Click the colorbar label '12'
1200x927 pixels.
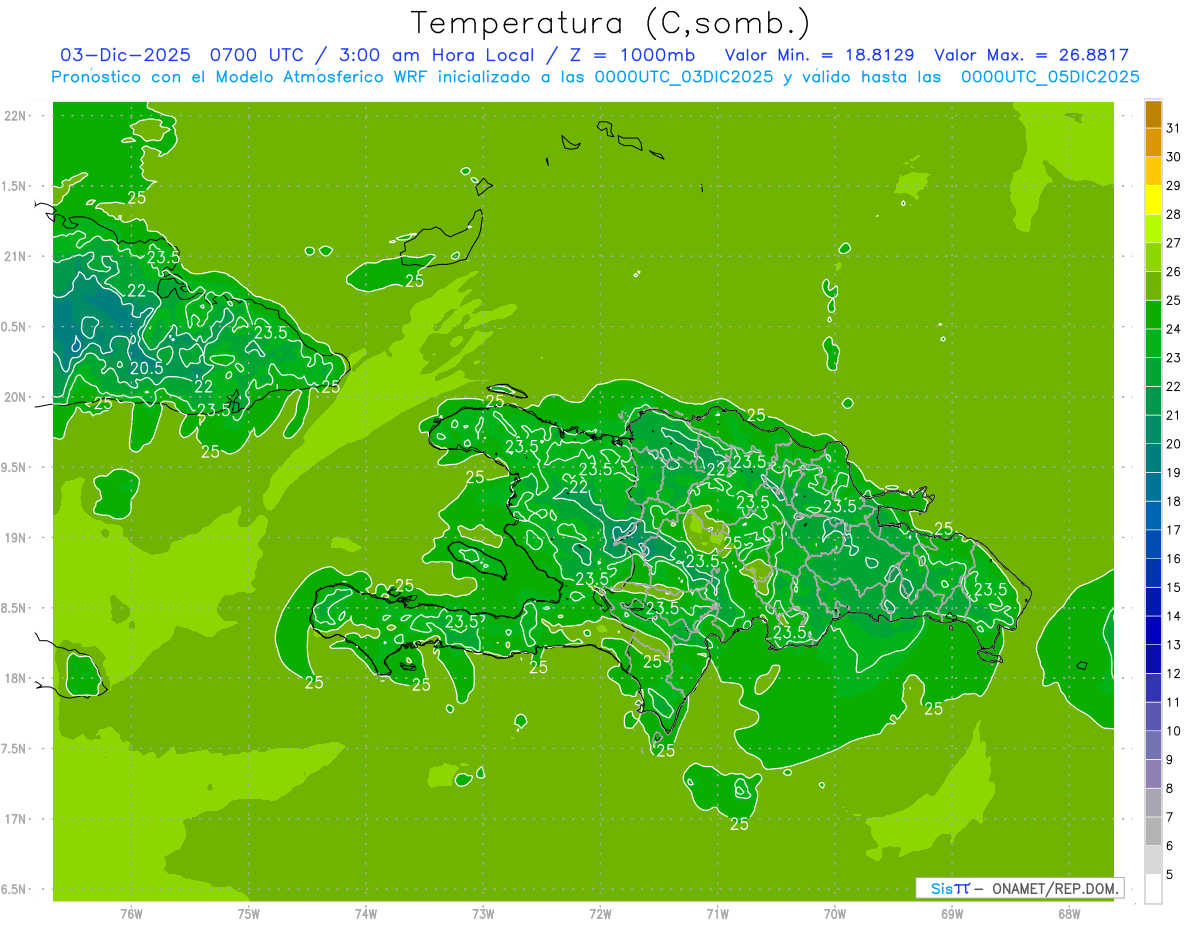[x=1174, y=674]
